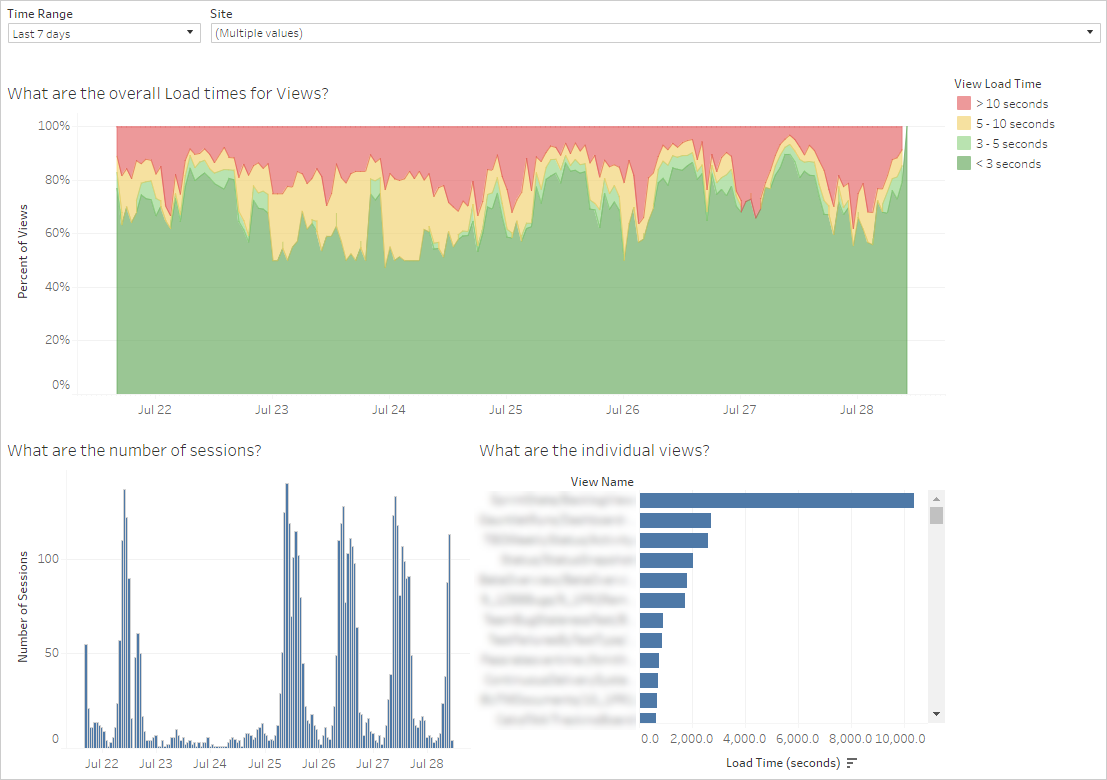
Task: Select the 5 - 10 seconds yellow swatch
Action: point(964,124)
